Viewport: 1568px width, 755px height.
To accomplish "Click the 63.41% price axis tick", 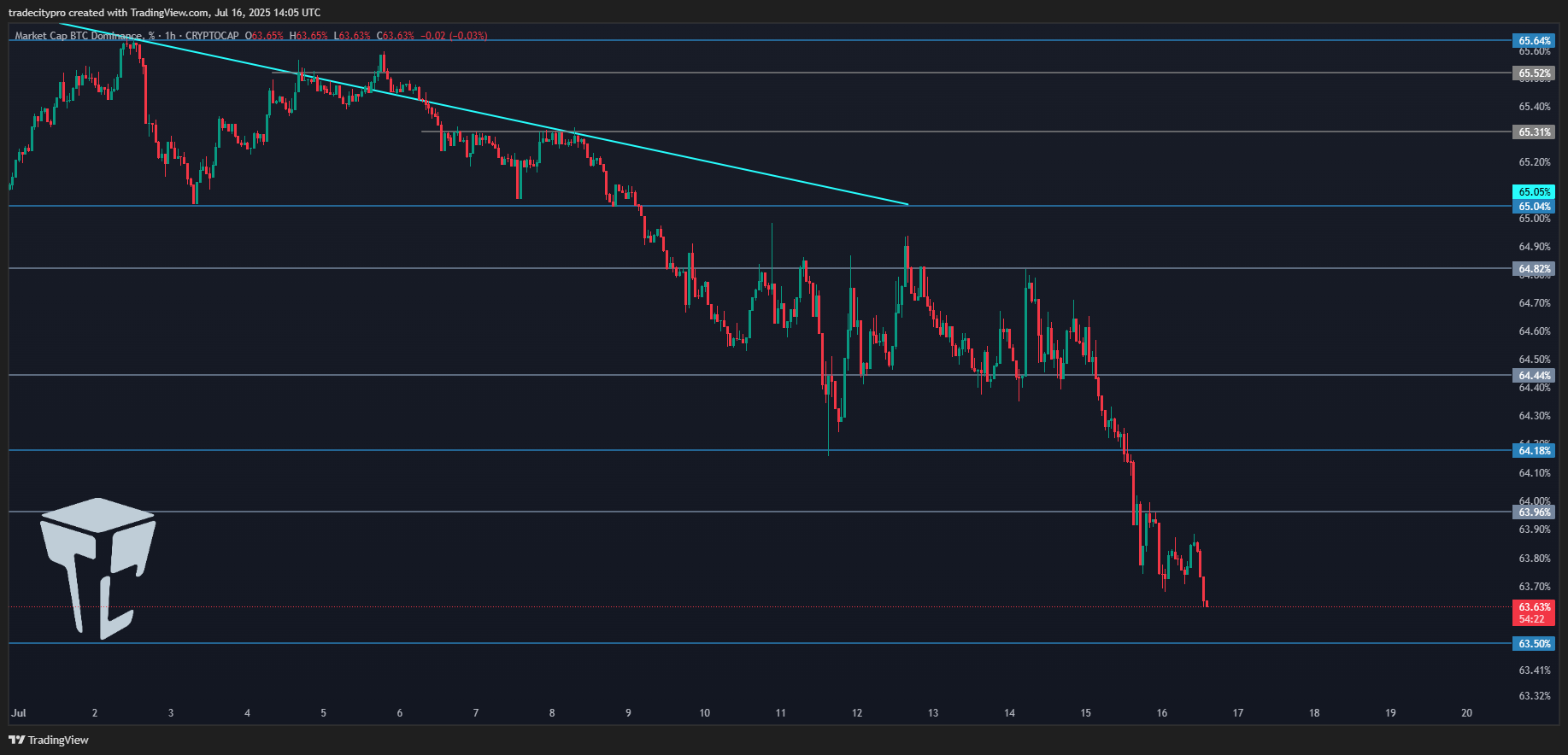I will click(1535, 670).
